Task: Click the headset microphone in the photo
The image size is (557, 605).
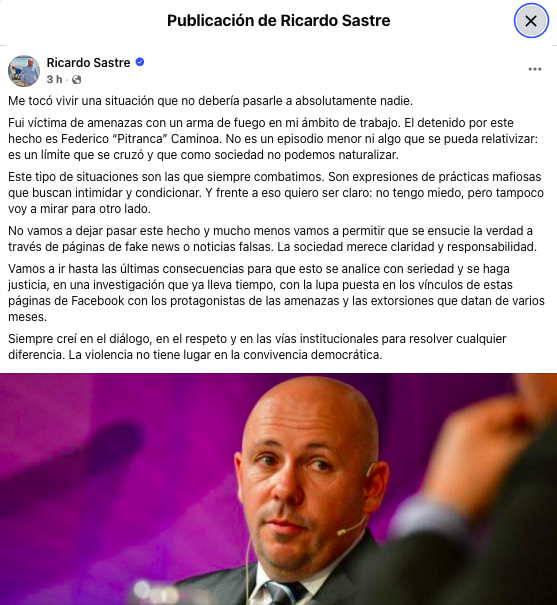Action: [x=351, y=527]
